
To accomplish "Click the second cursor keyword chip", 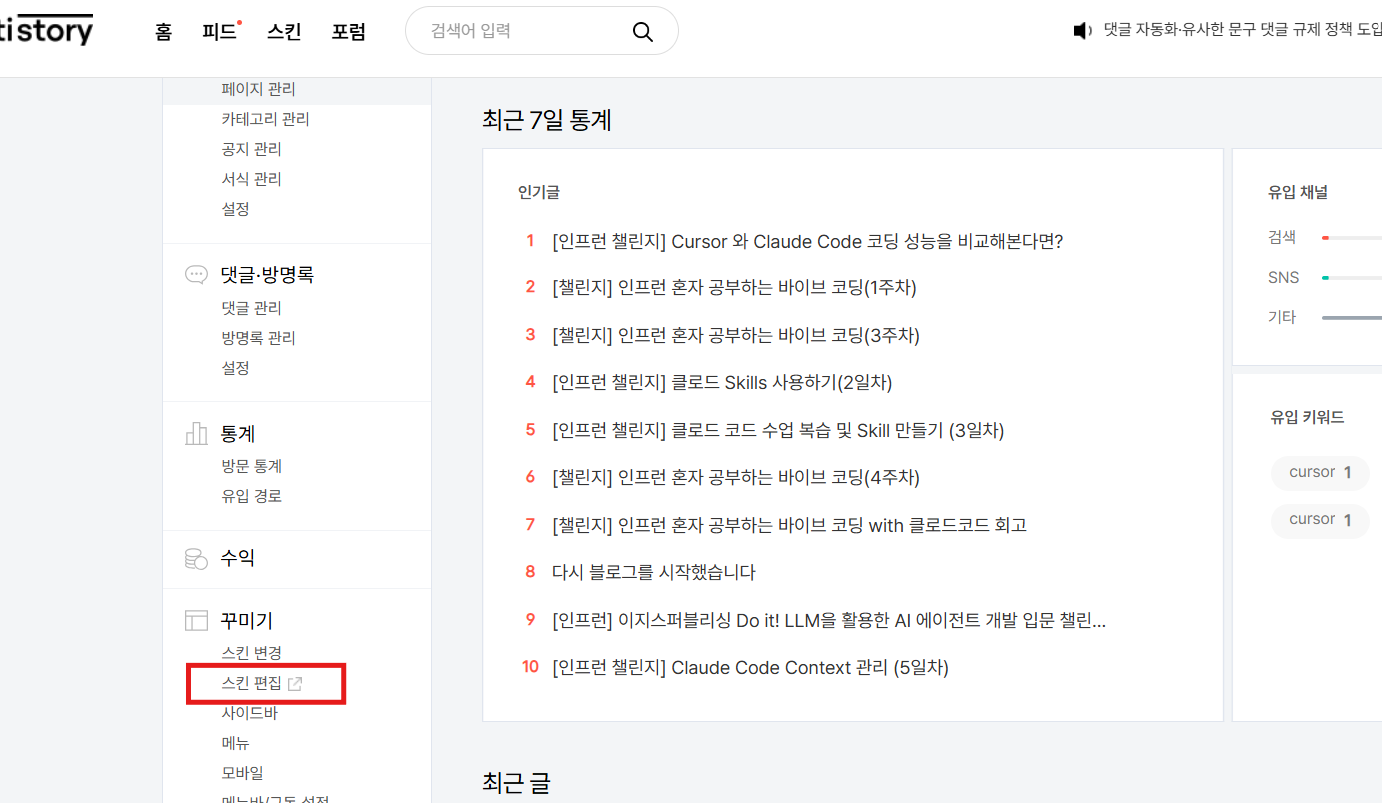I will coord(1320,520).
